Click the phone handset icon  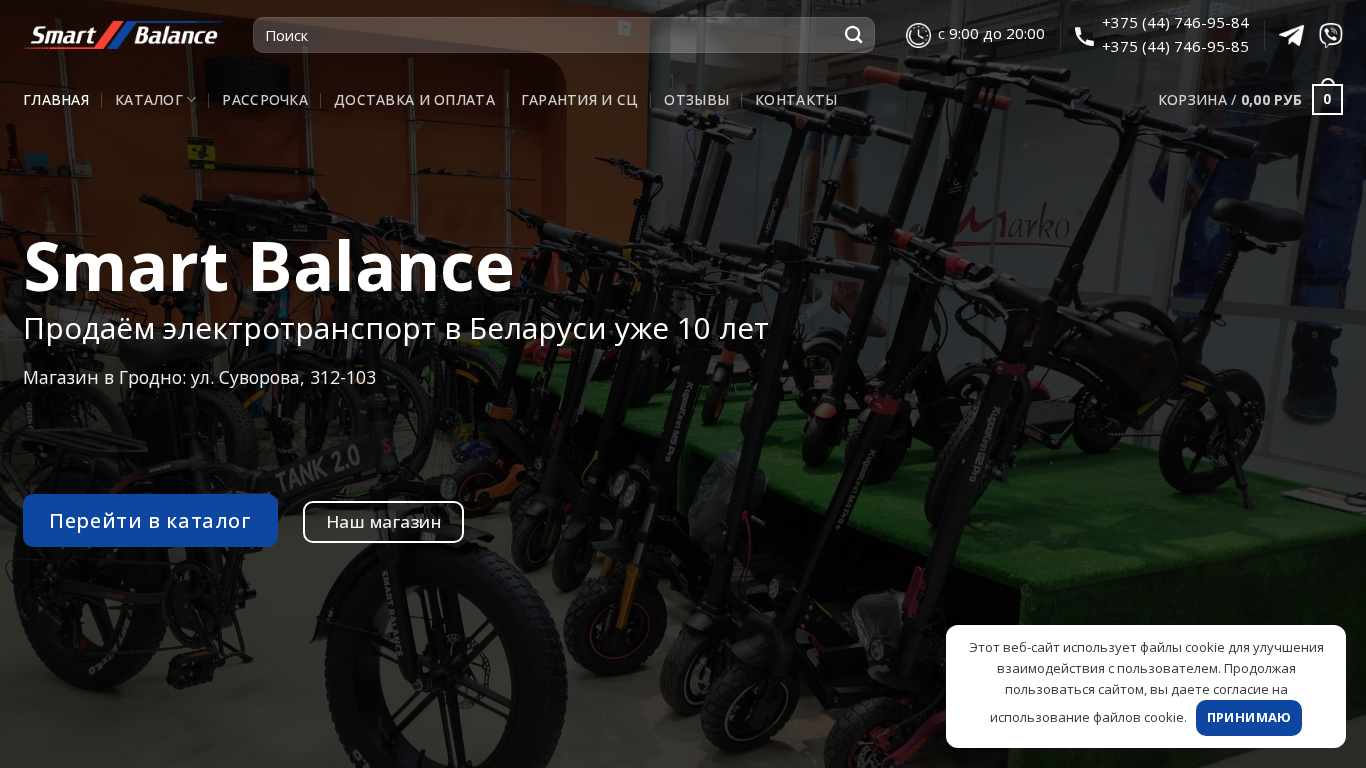(1084, 36)
